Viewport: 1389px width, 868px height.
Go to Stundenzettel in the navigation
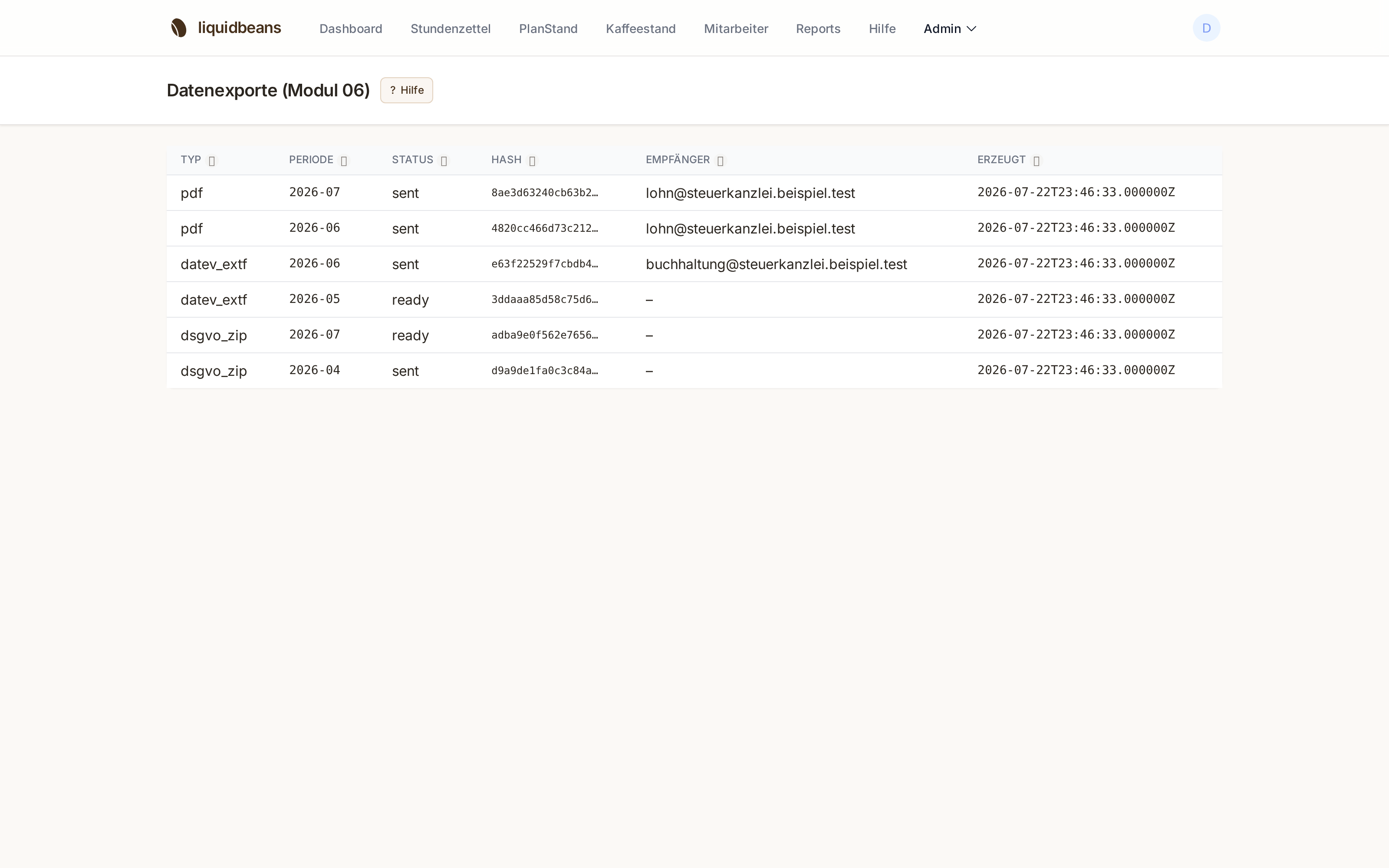[x=451, y=29]
